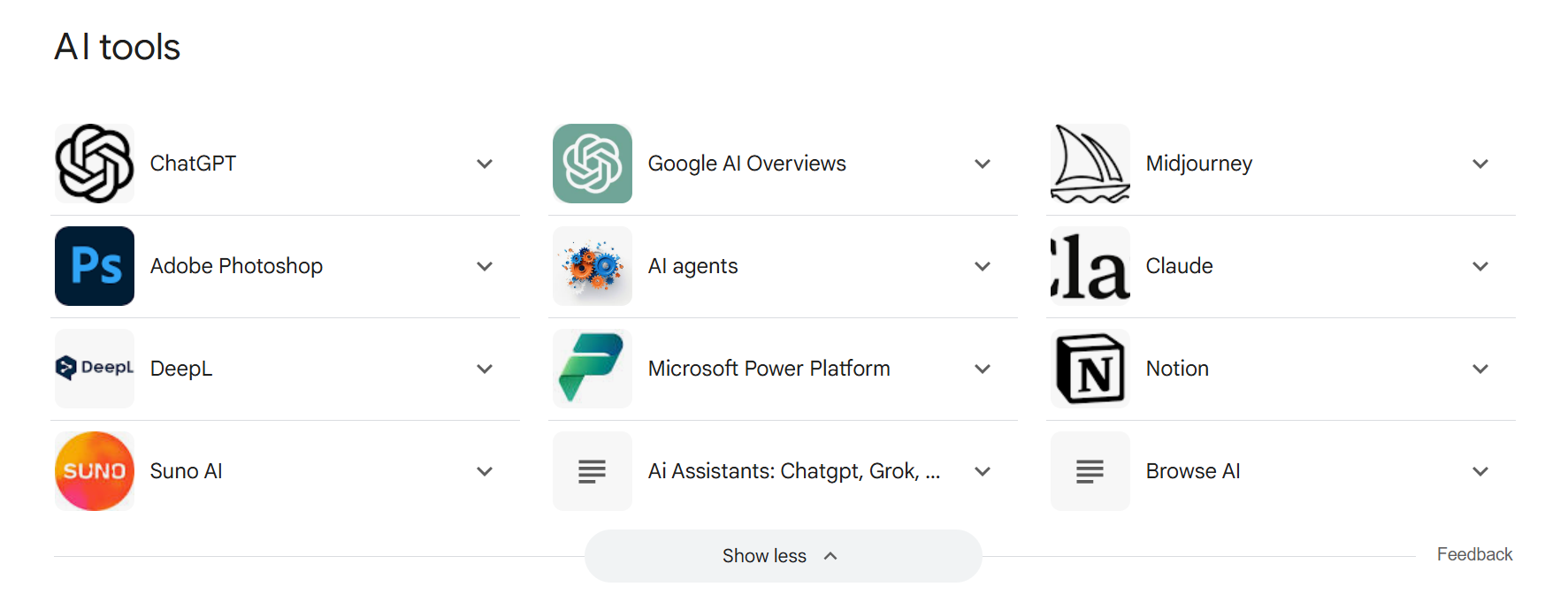Expand the Claude entry chevron

pyautogui.click(x=1480, y=266)
